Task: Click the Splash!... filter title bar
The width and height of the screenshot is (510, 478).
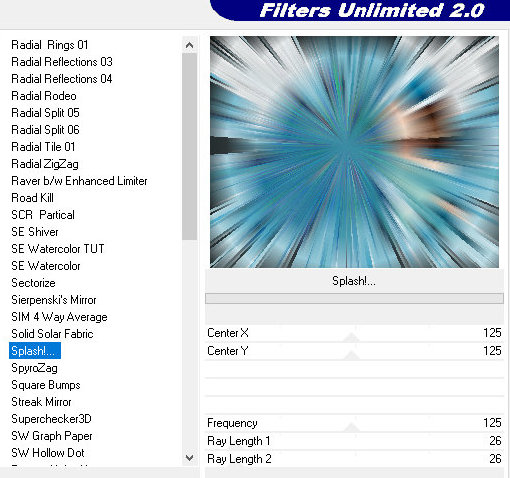Action: tap(354, 281)
